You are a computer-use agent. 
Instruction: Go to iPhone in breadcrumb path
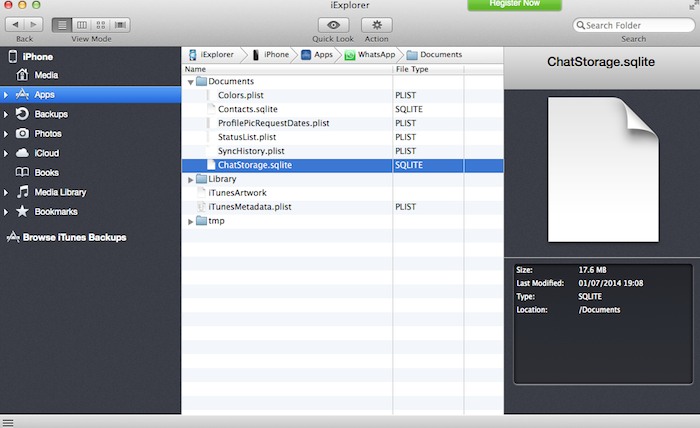(271, 54)
